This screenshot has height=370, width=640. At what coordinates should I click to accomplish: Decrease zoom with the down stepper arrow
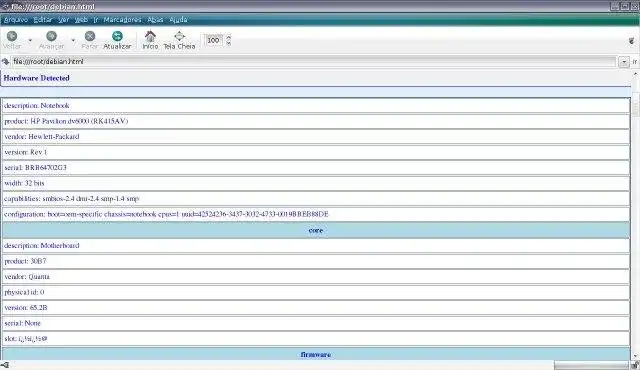(229, 43)
